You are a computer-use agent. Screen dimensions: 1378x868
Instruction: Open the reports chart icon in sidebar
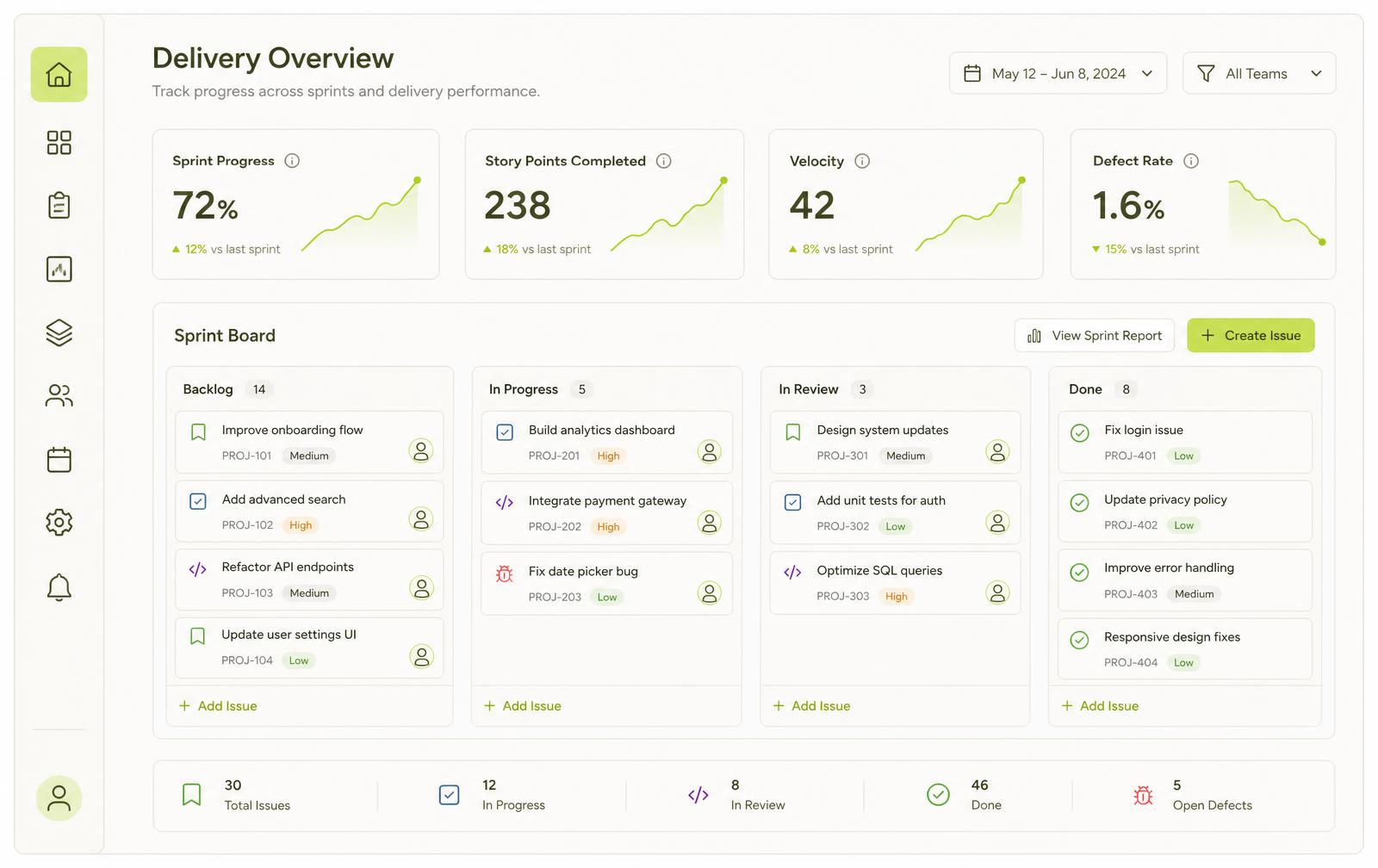tap(59, 269)
